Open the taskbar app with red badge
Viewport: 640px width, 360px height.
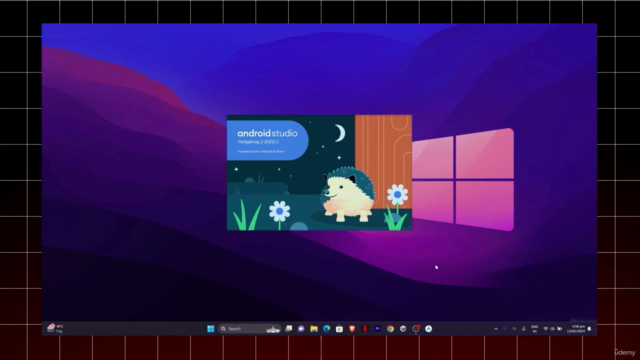(416, 329)
